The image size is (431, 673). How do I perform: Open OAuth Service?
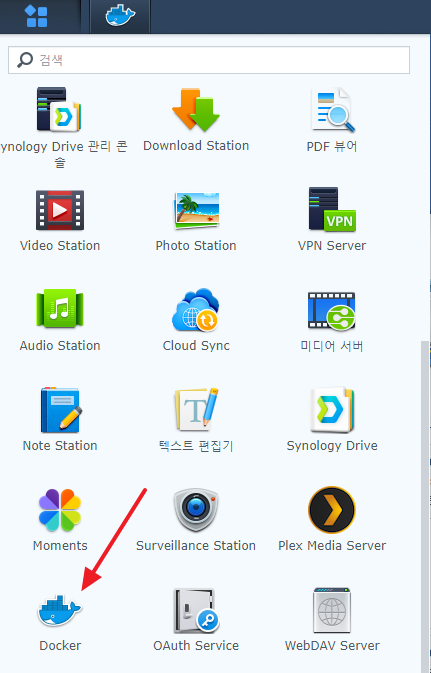pyautogui.click(x=196, y=610)
